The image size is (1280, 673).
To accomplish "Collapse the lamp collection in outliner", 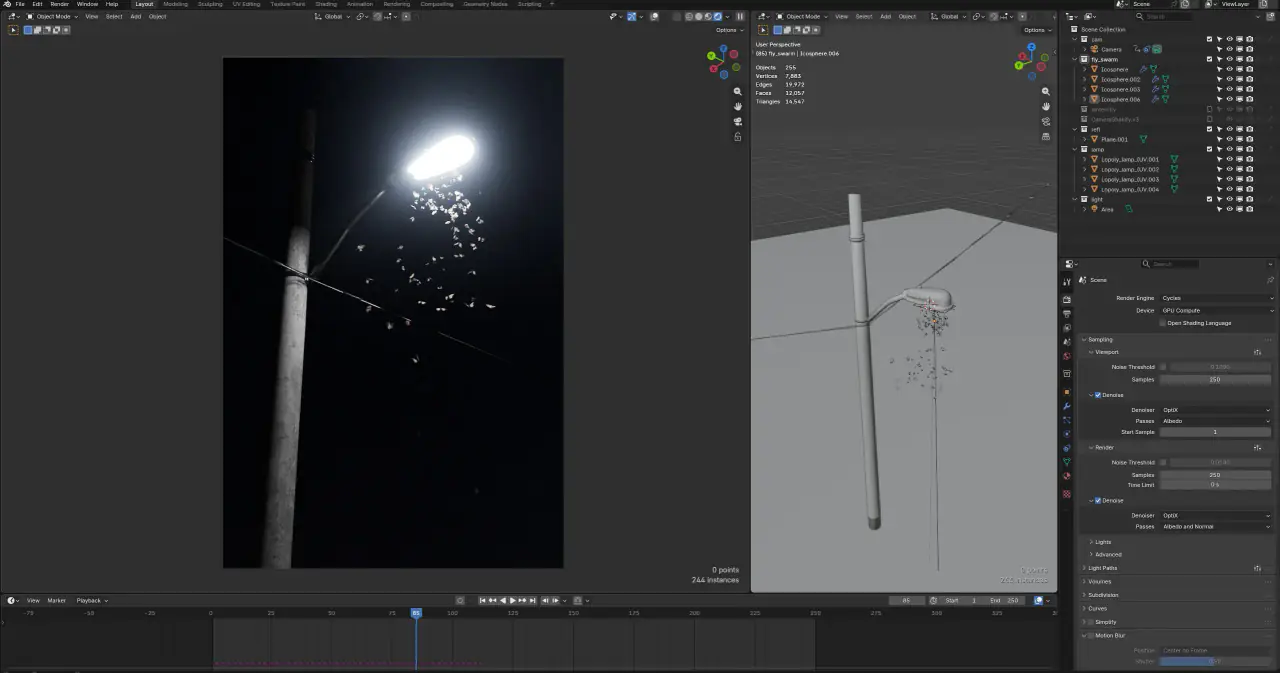I will click(x=1075, y=149).
